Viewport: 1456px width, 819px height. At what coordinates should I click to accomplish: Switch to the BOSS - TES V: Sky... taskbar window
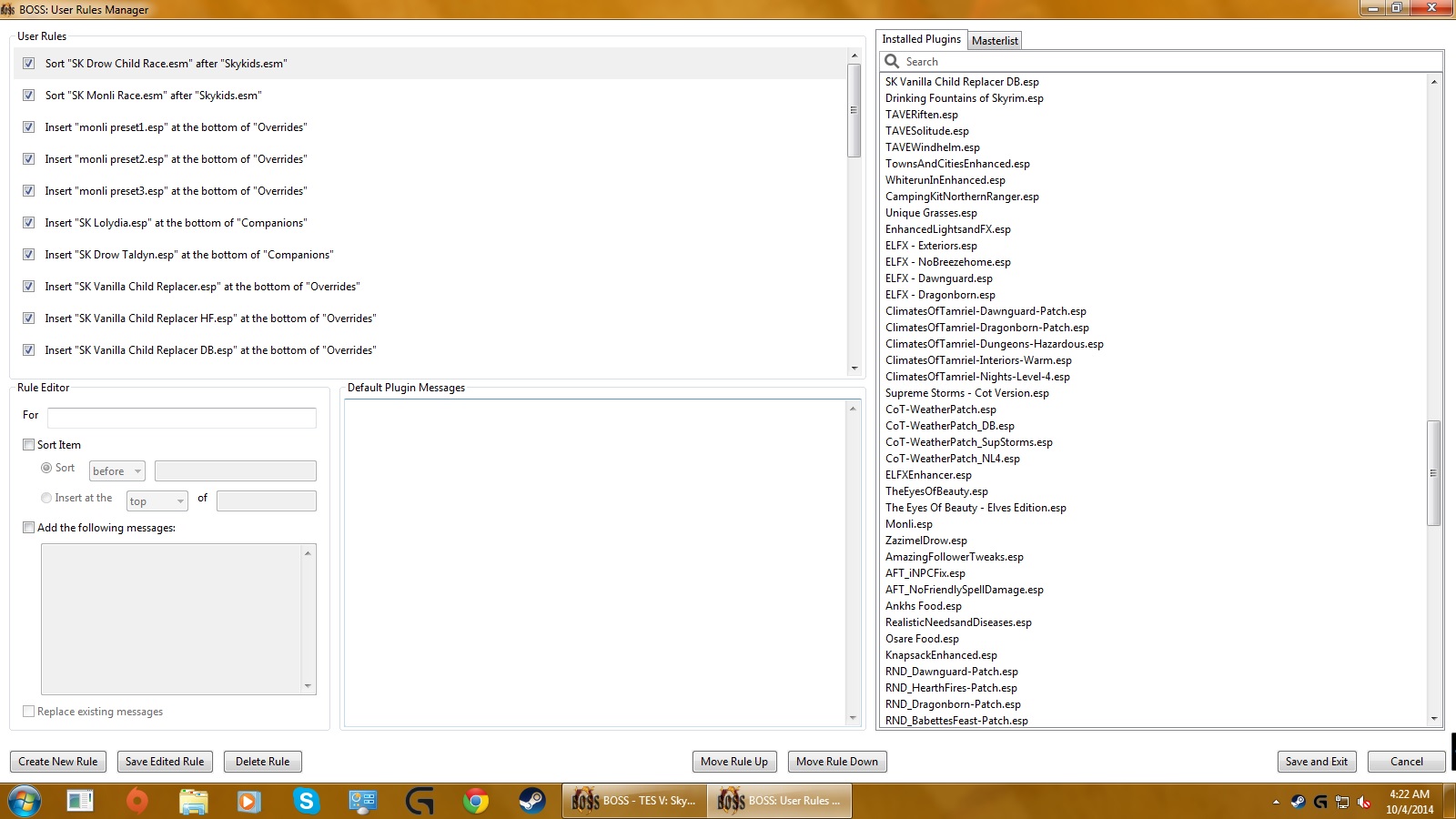pos(633,801)
